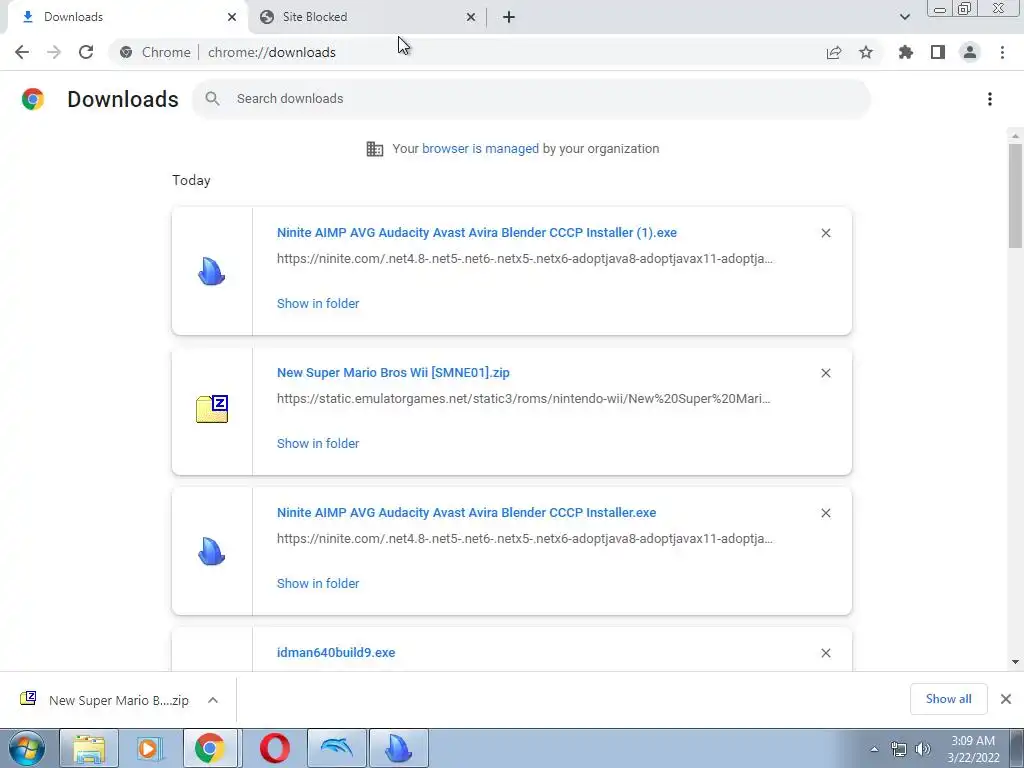Show hidden system tray icons
1024x768 pixels.
(x=874, y=749)
